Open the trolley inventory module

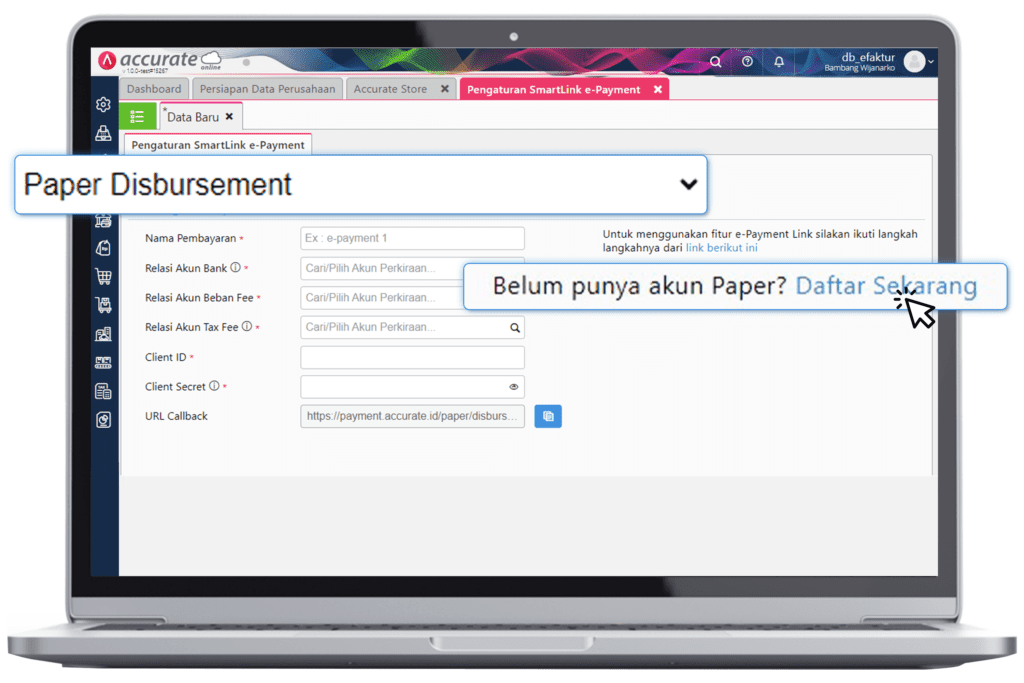pyautogui.click(x=103, y=305)
